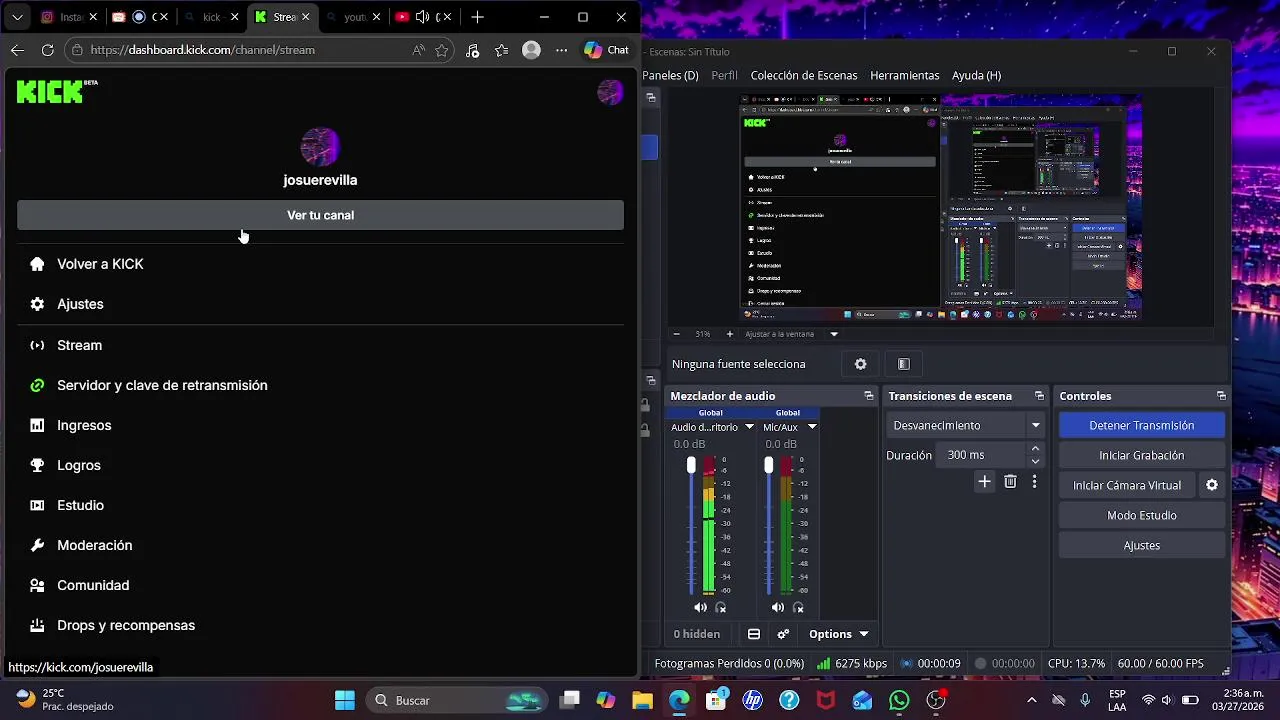Click the green link icon for Servidor y clave

click(x=37, y=385)
